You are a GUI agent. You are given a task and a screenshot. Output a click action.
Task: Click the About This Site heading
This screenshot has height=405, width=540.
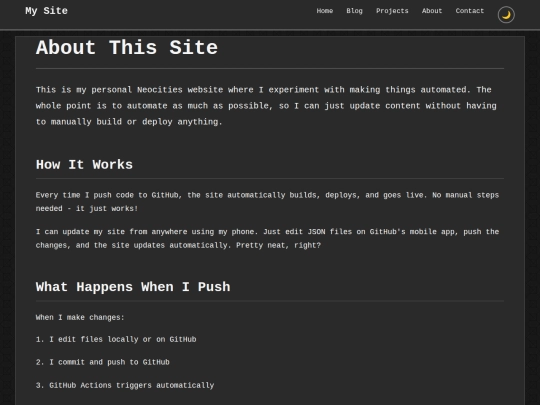pos(127,48)
